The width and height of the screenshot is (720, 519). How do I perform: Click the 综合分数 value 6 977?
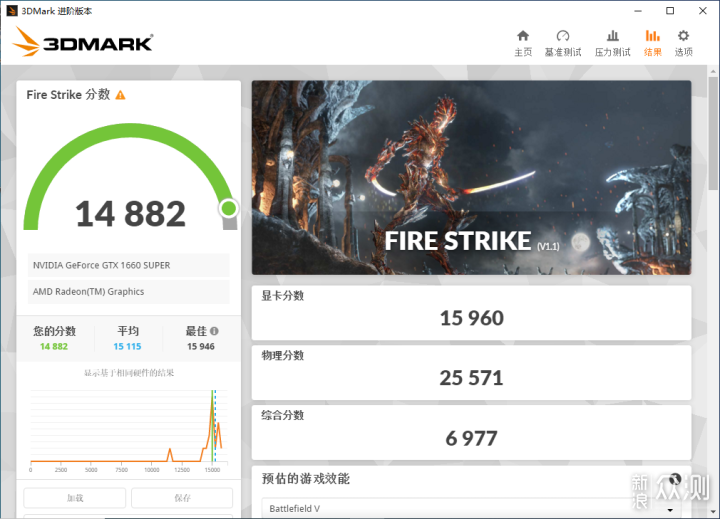tap(472, 438)
